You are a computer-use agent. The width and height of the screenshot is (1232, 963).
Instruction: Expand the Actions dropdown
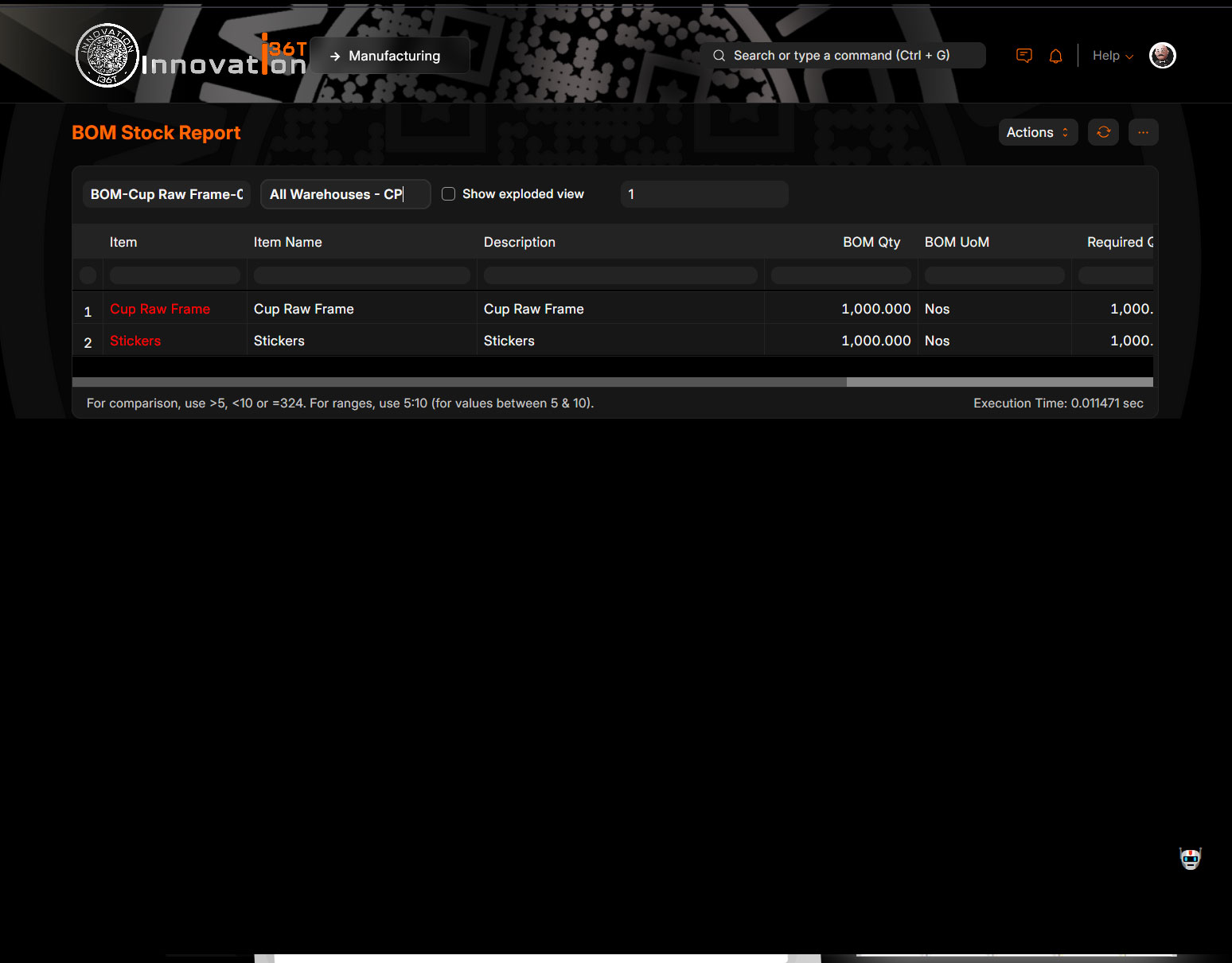1037,132
